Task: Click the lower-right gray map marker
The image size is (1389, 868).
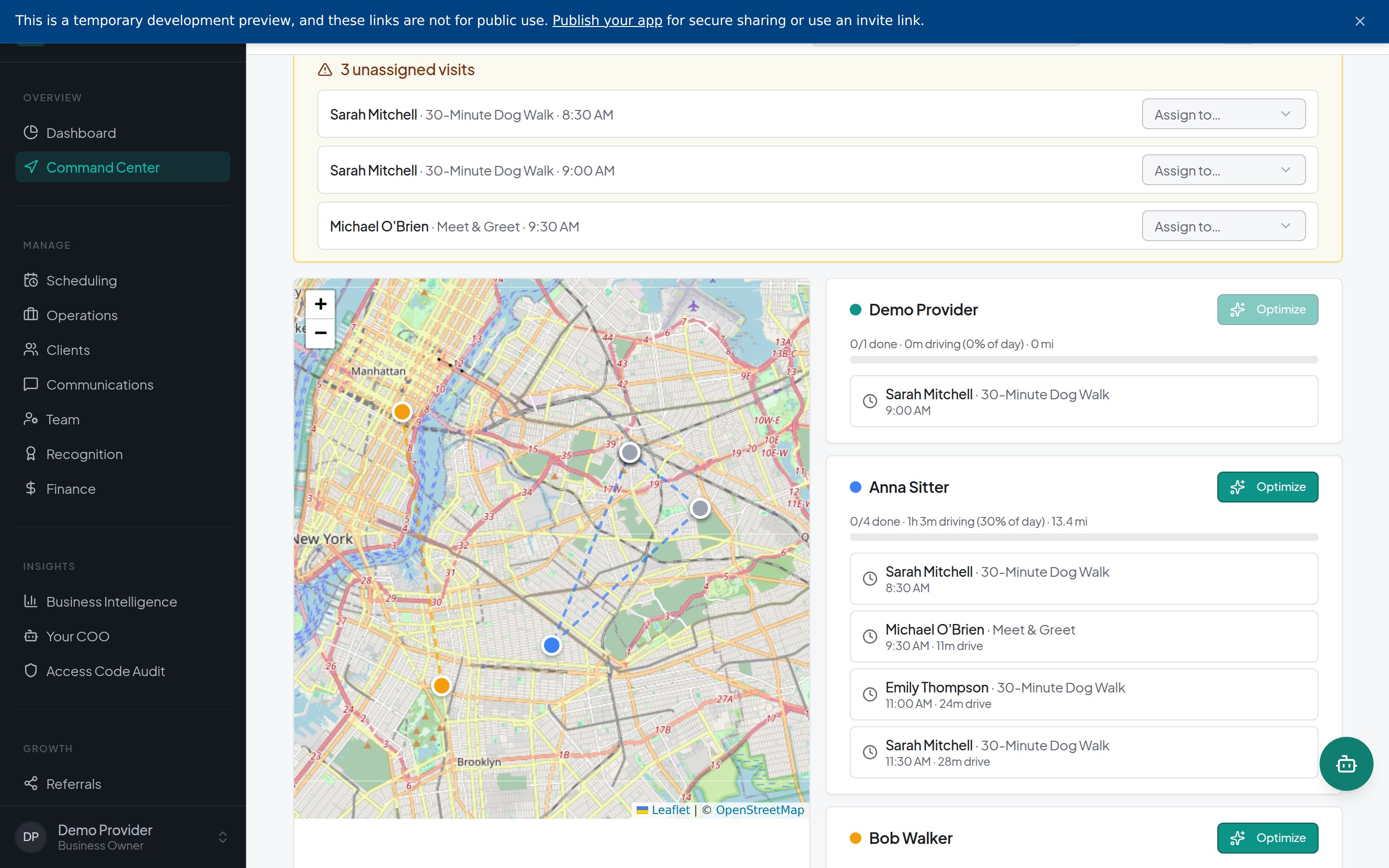Action: [x=700, y=508]
